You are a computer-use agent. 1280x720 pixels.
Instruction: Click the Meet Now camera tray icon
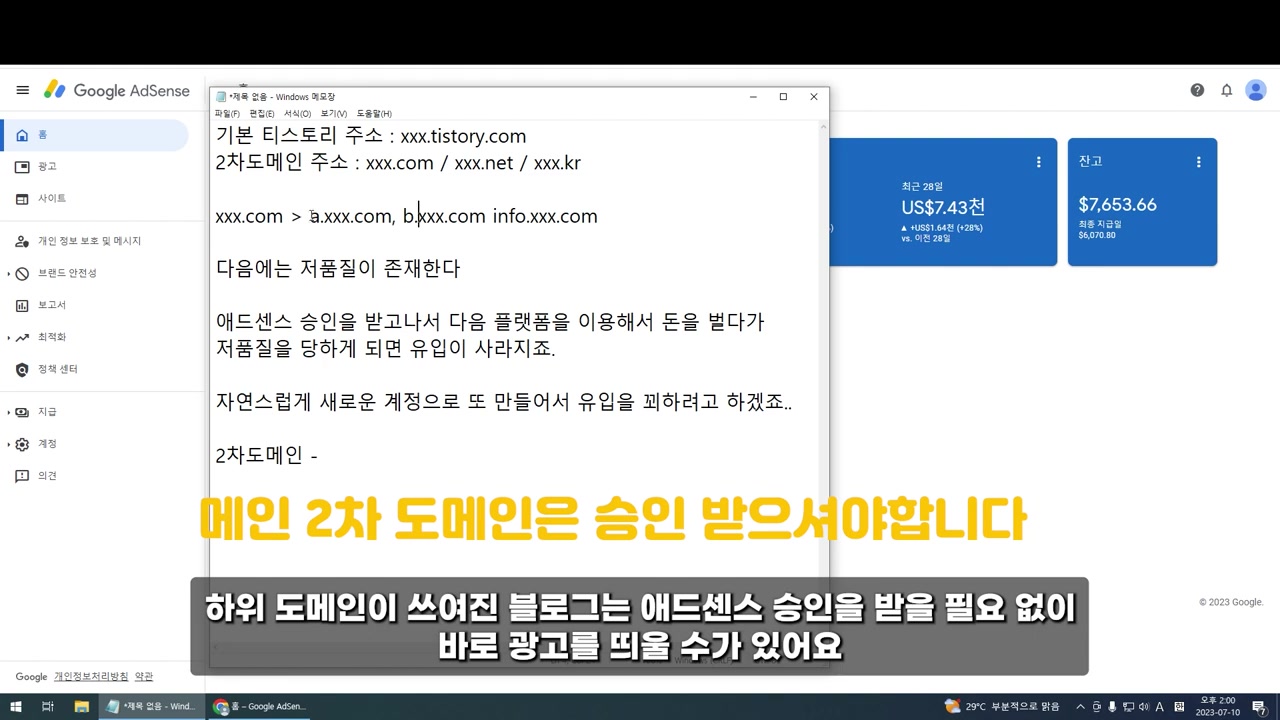pos(1096,707)
